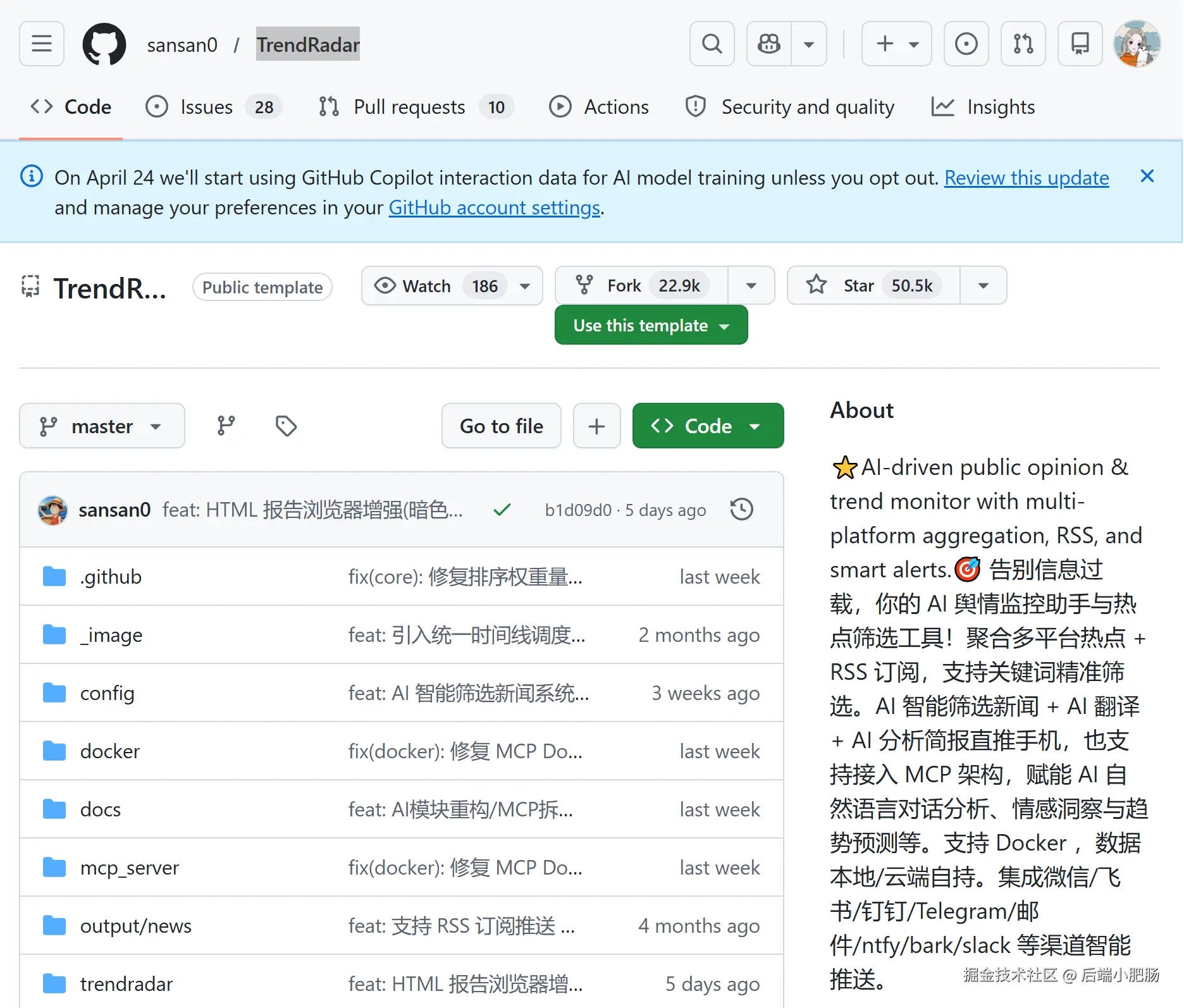The image size is (1184, 1008).
Task: Open the docker folder
Action: (x=110, y=751)
